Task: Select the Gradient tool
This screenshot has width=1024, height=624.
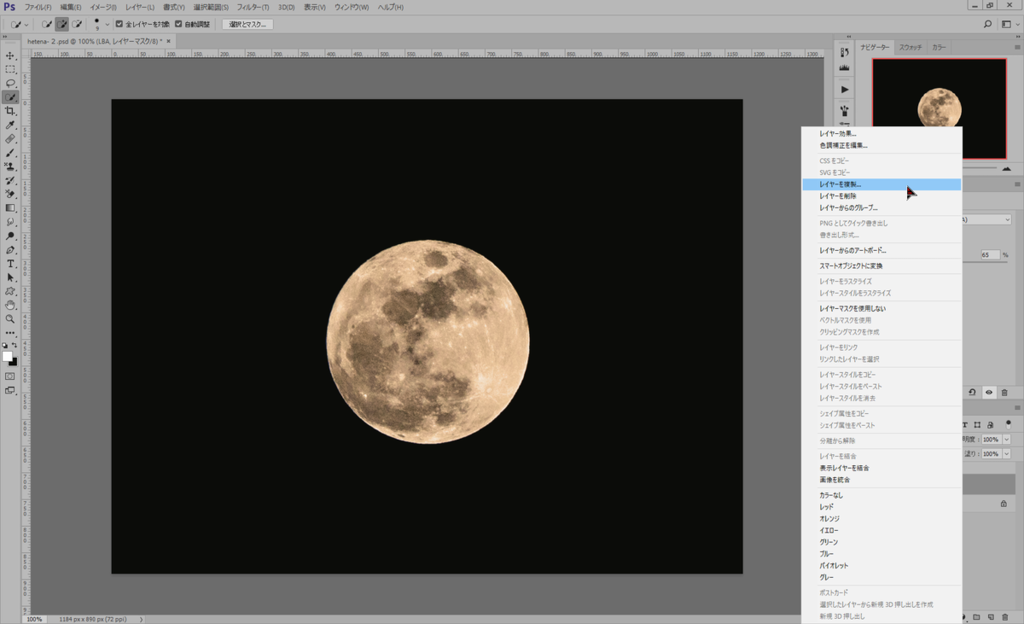Action: 10,208
